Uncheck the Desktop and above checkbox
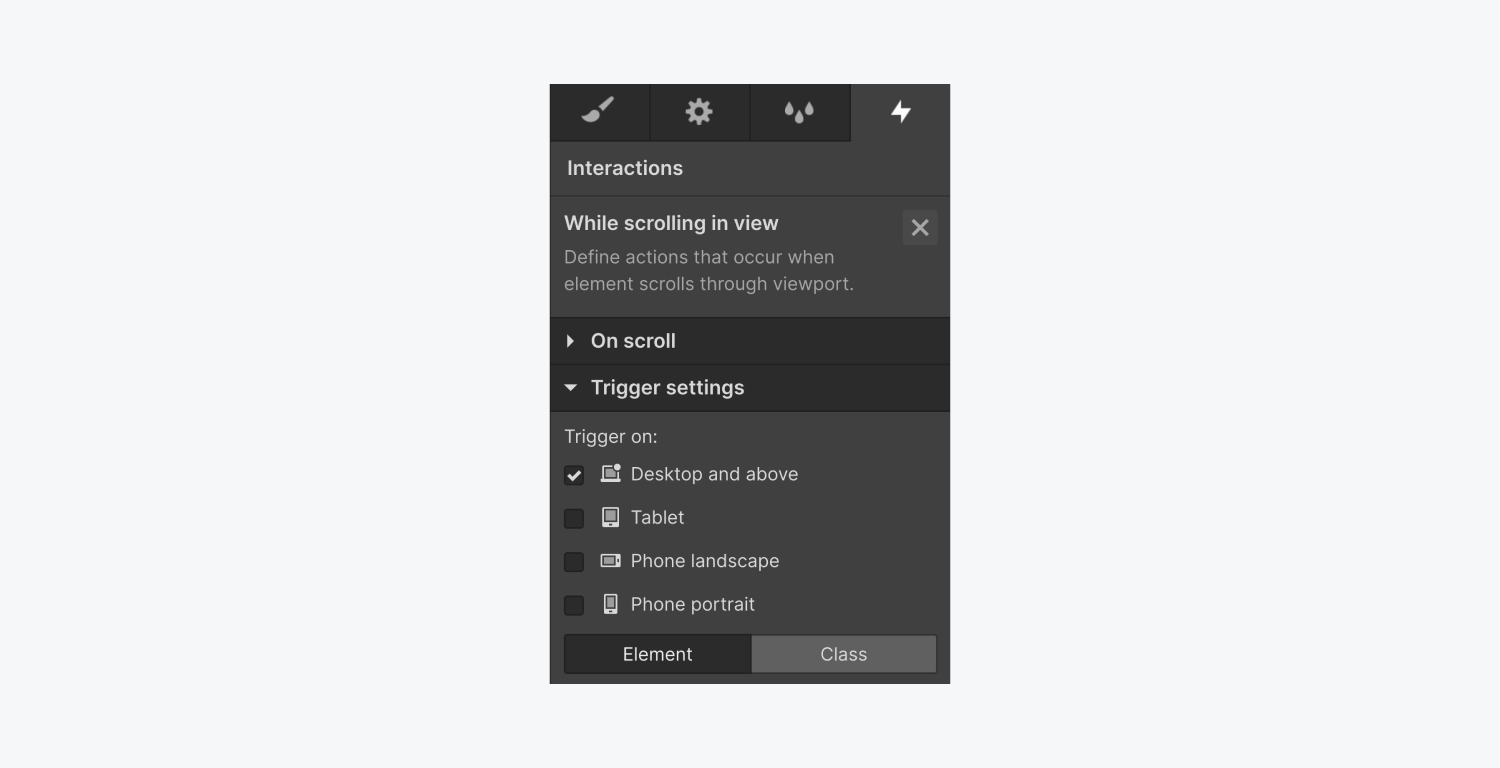 point(574,475)
